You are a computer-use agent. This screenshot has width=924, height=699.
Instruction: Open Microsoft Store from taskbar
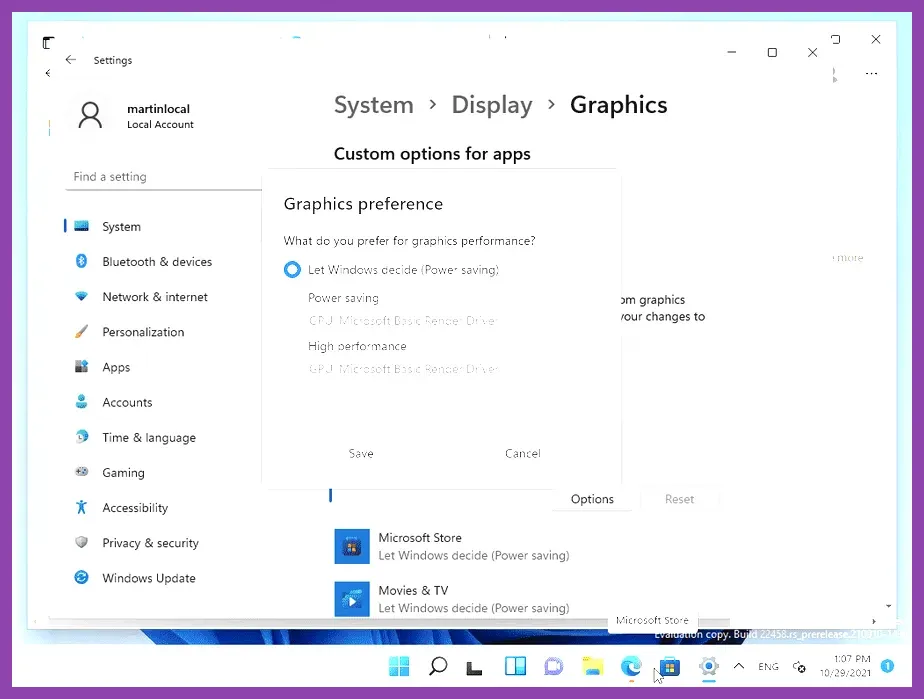pyautogui.click(x=670, y=667)
